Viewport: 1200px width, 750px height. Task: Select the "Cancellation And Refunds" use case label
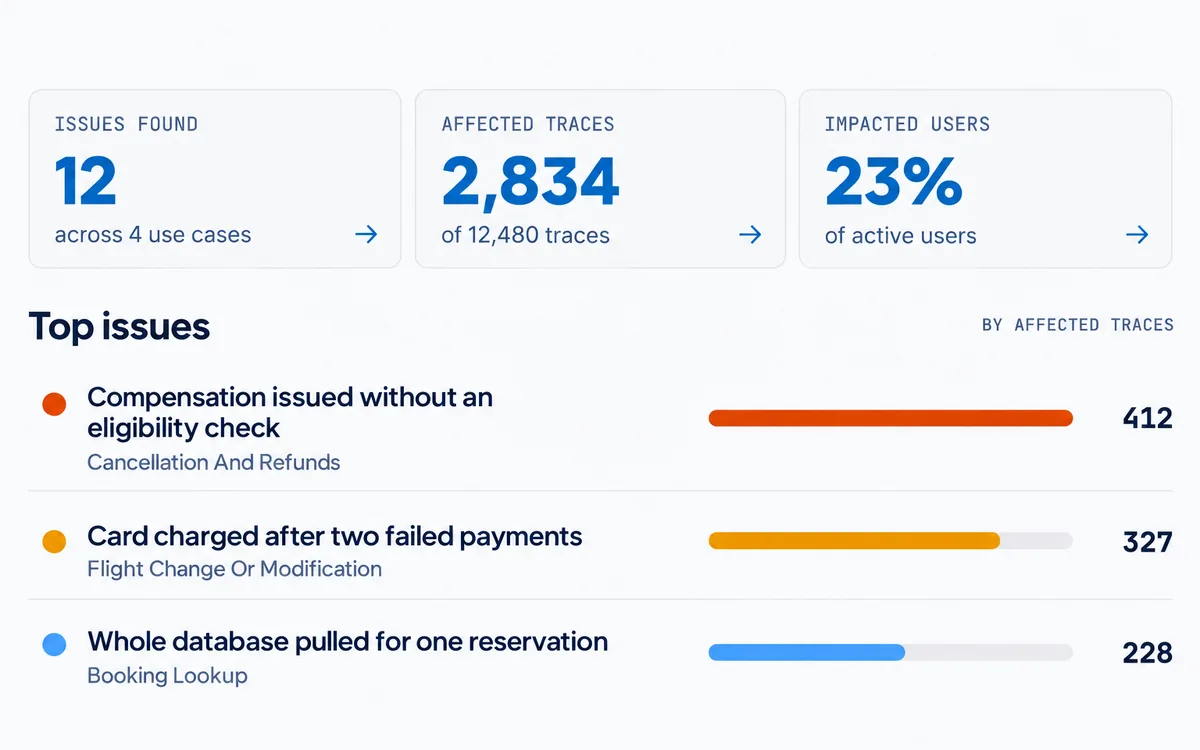coord(214,462)
